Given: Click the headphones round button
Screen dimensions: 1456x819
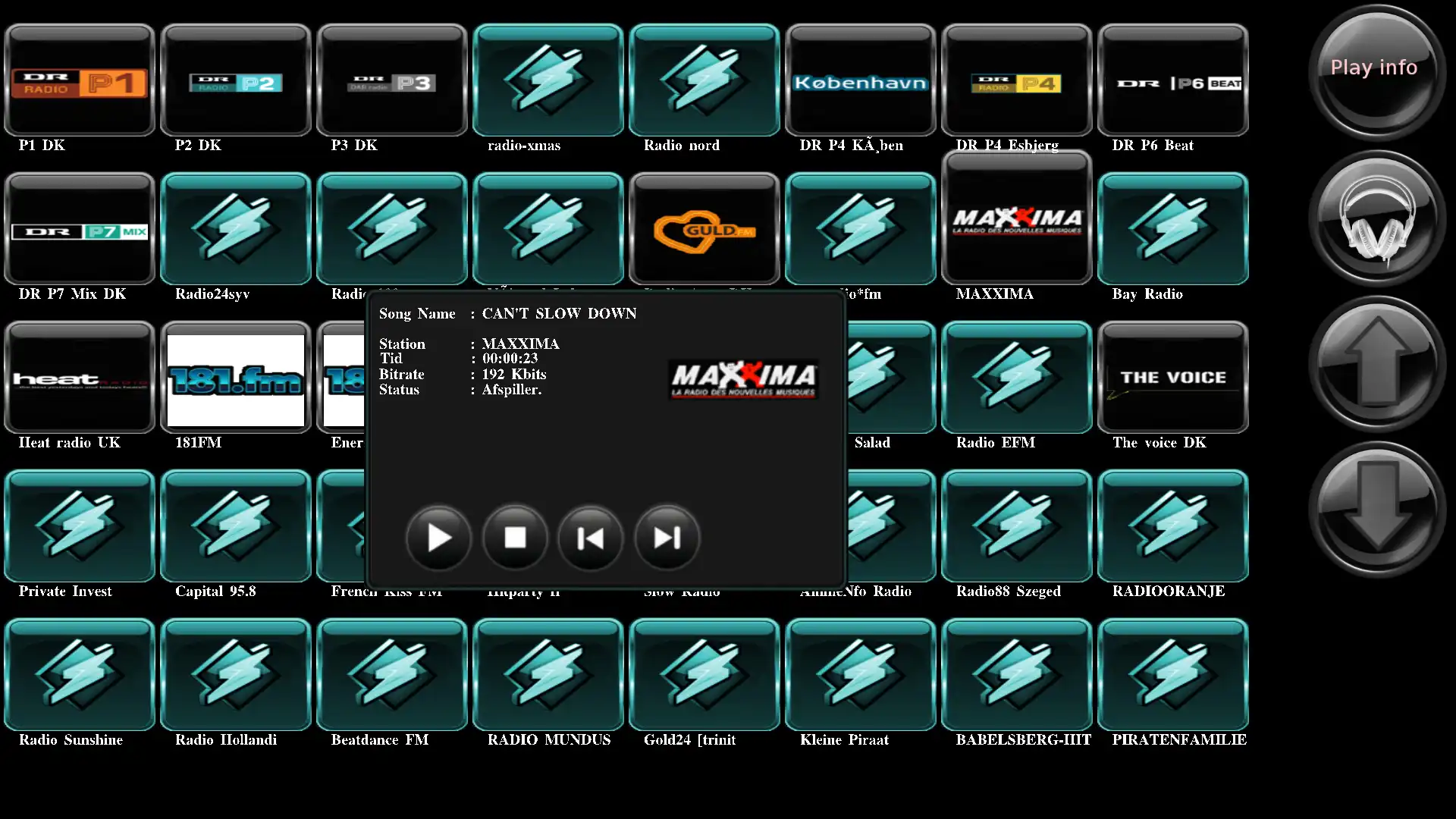Looking at the screenshot, I should (1376, 218).
